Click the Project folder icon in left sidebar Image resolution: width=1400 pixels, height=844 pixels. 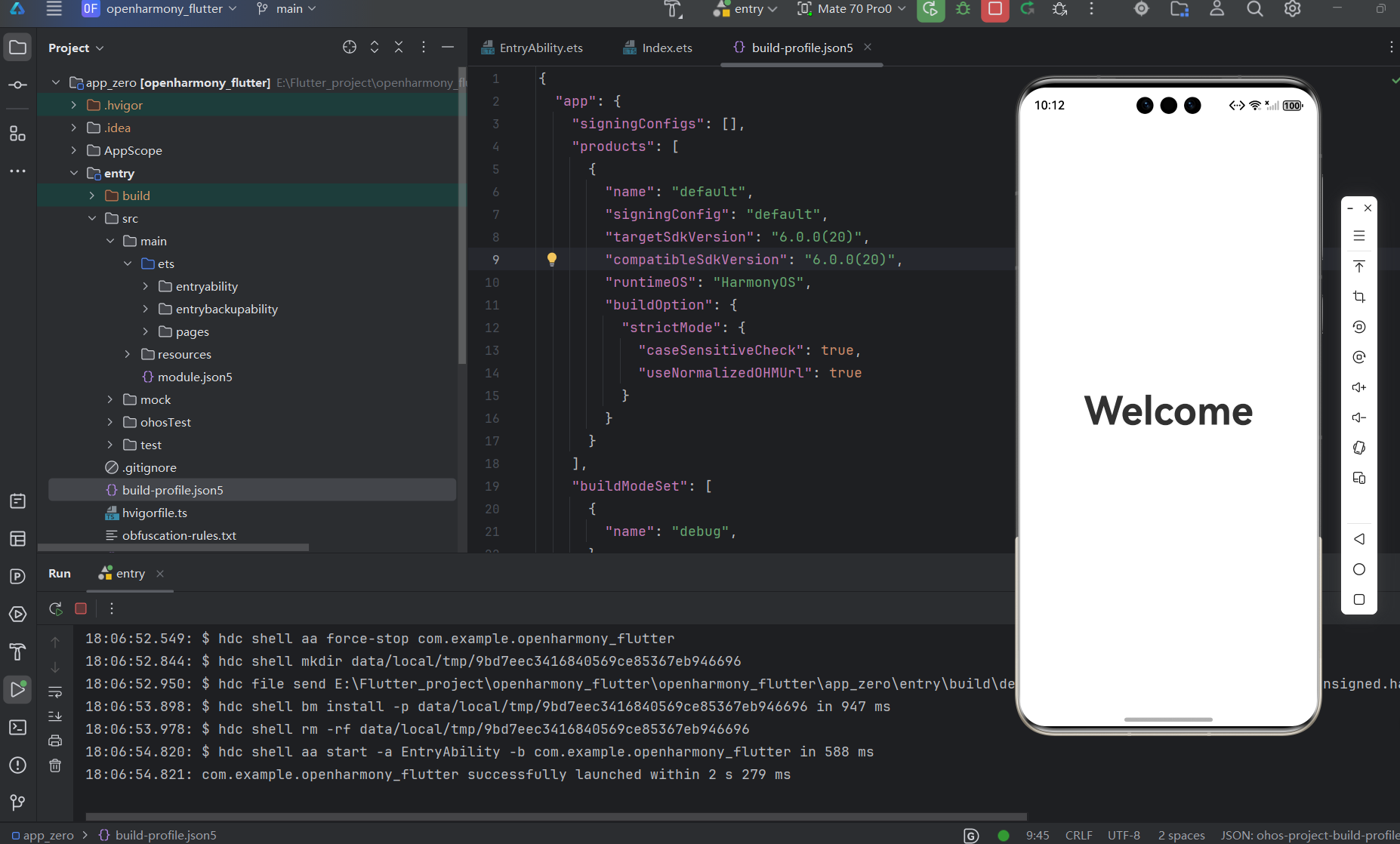17,48
